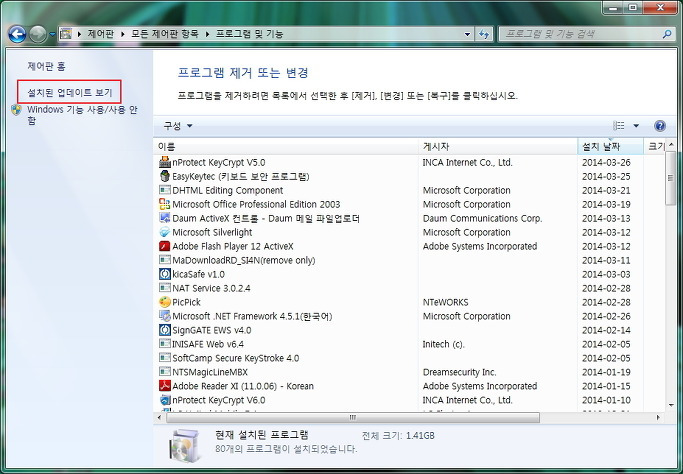Click the nProtect KeyCrypt V6.0 icon

click(x=165, y=400)
